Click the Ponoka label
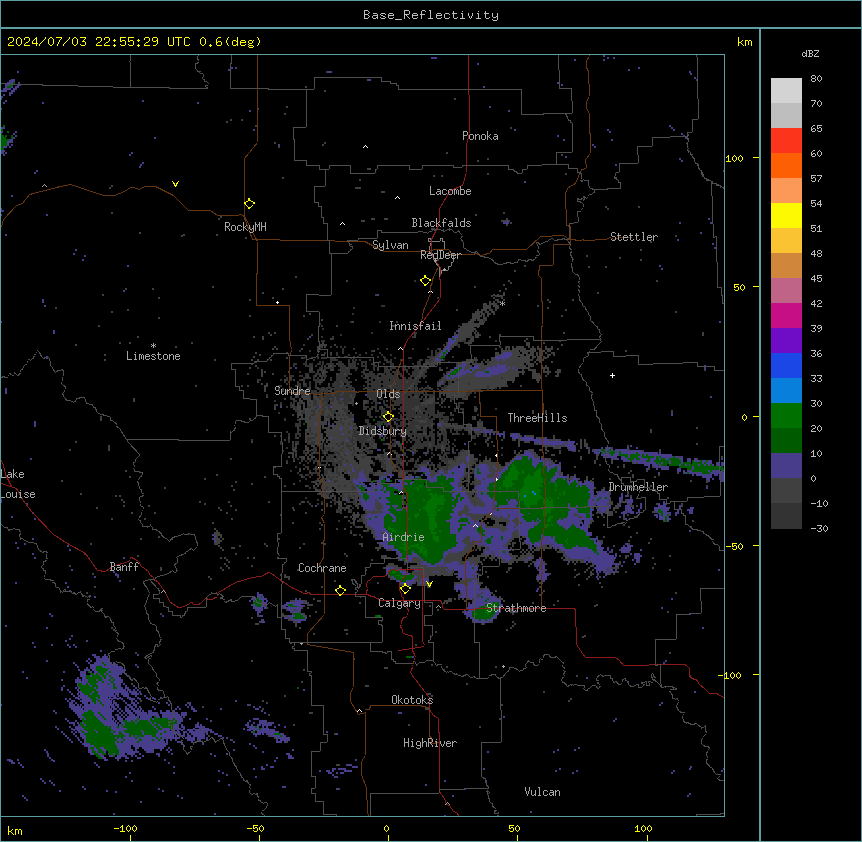Image resolution: width=862 pixels, height=842 pixels. (x=480, y=136)
